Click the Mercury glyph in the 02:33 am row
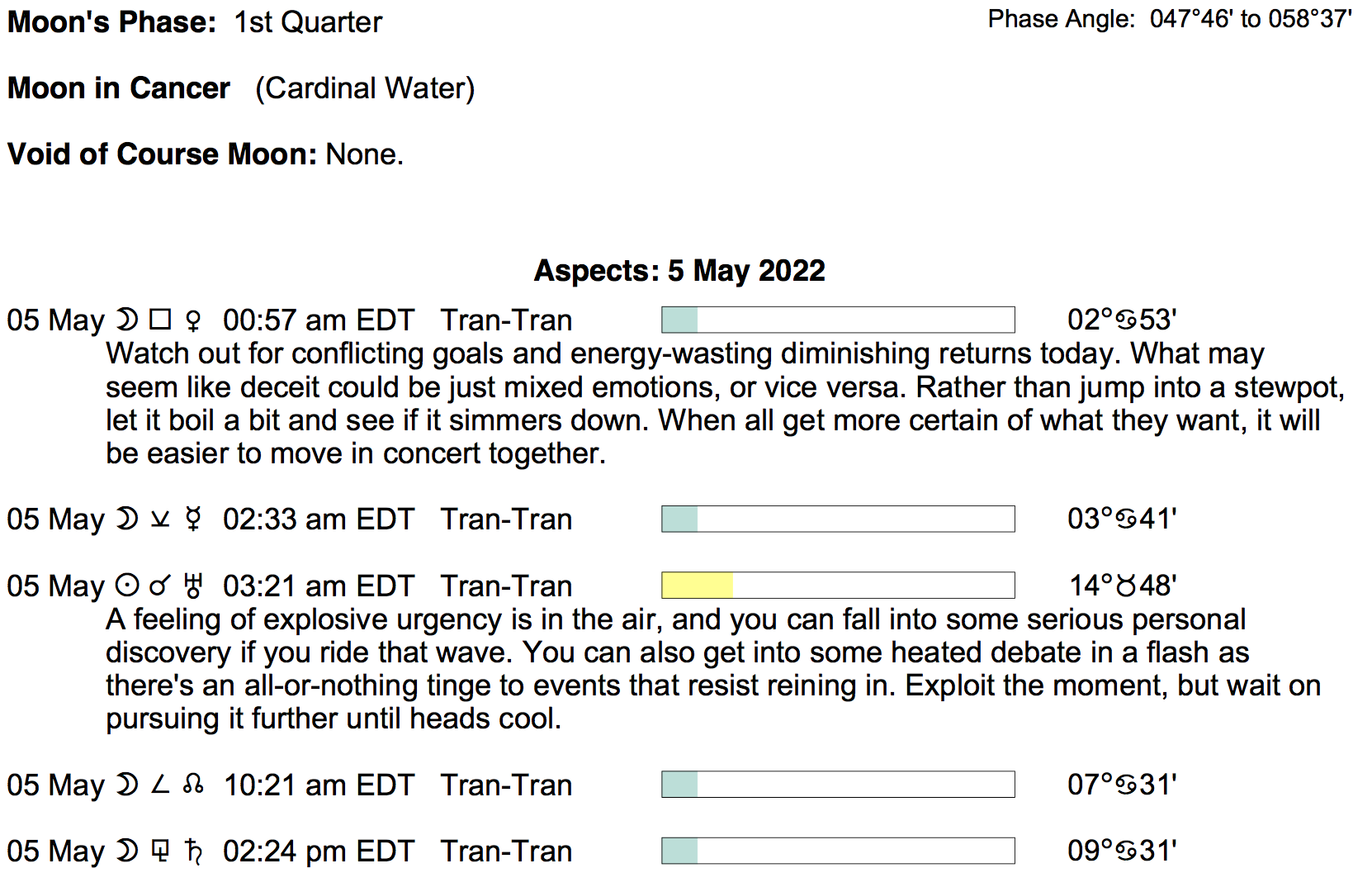 click(x=193, y=519)
